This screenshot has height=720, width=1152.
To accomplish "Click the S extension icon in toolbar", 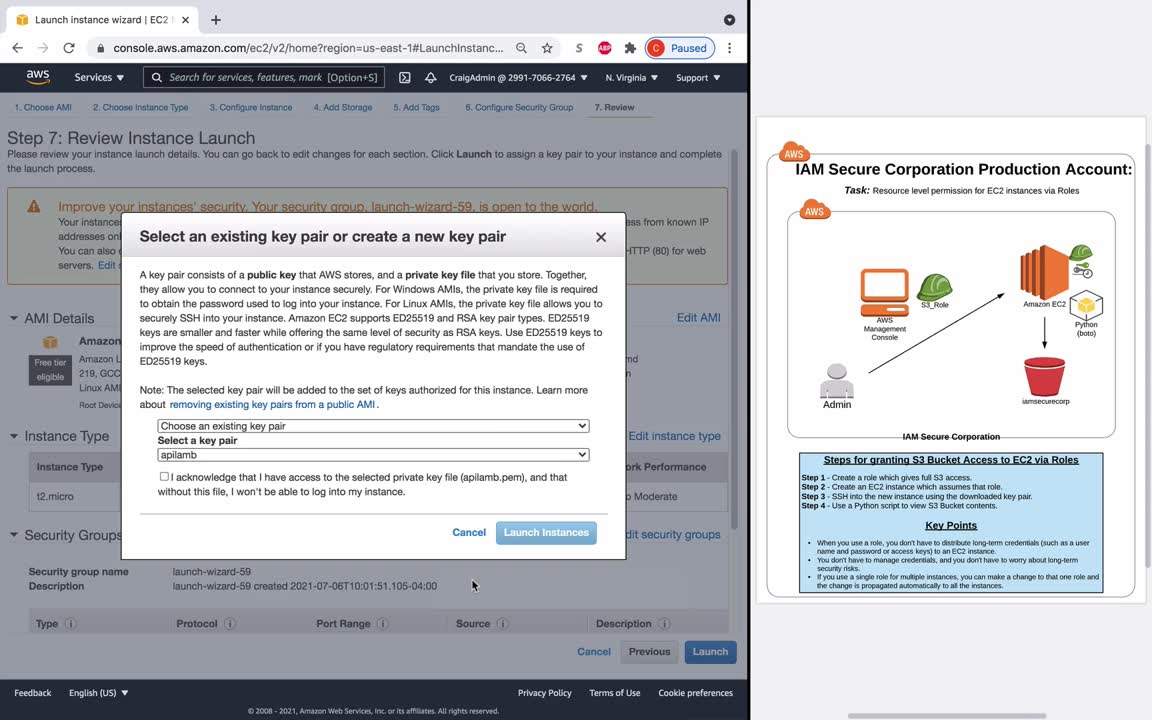I will click(x=579, y=48).
